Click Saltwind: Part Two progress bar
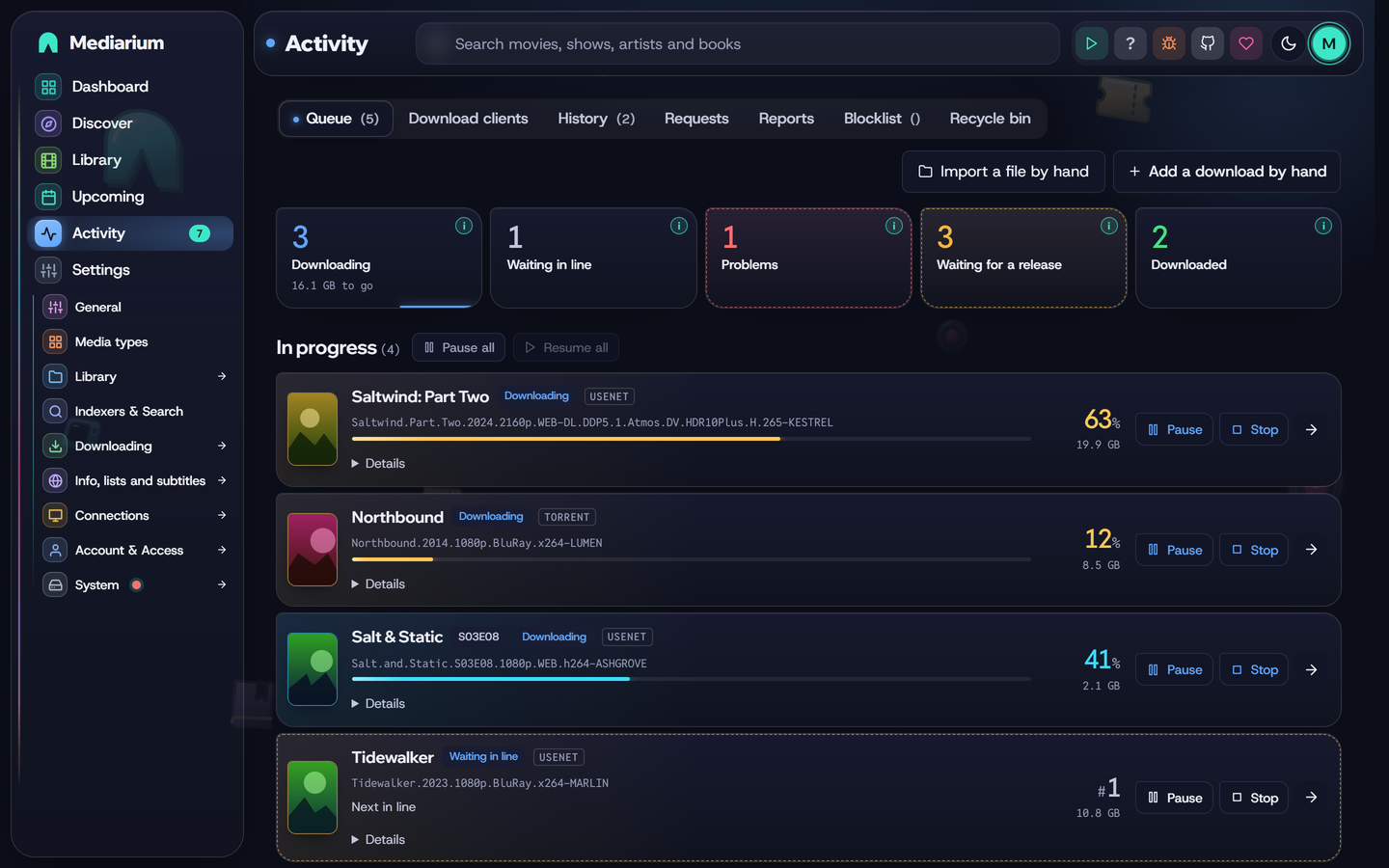1389x868 pixels. click(x=691, y=439)
